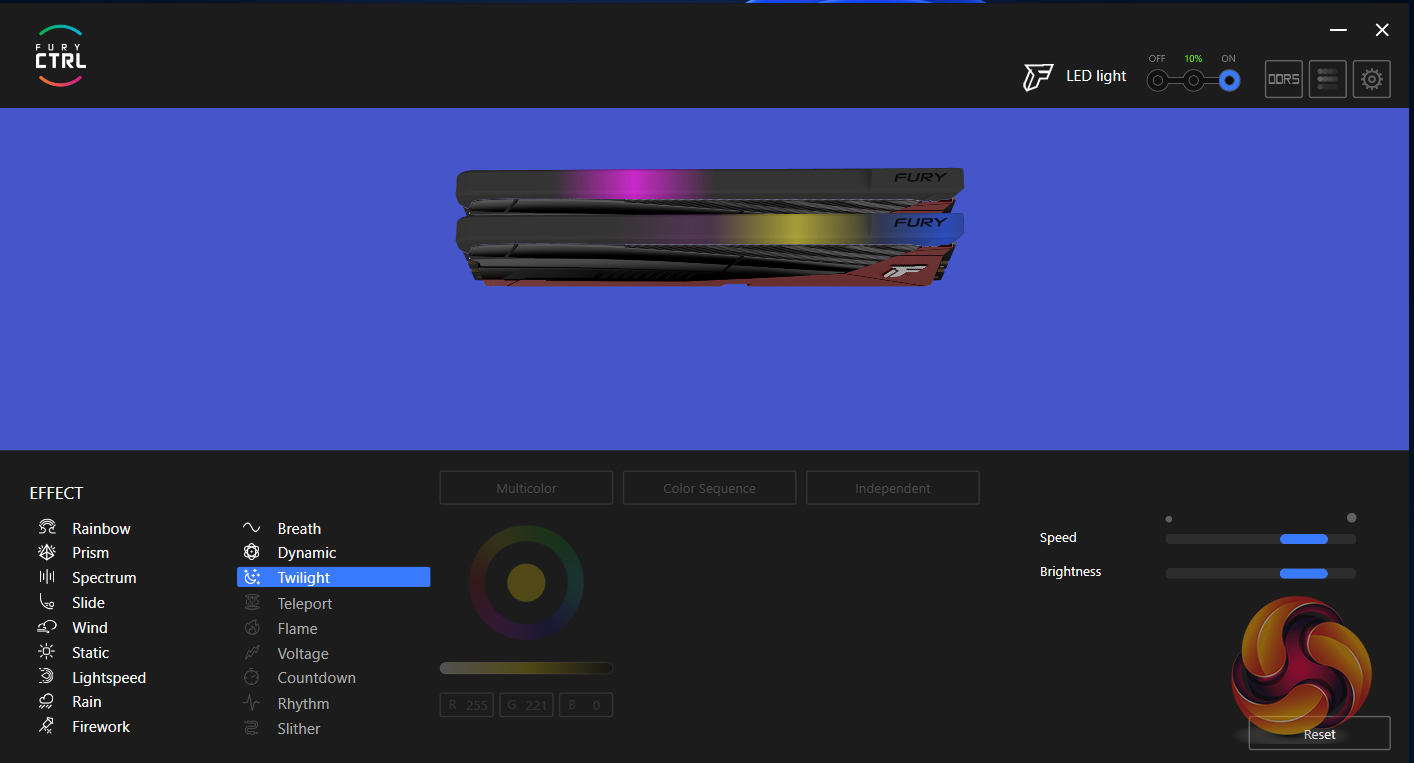Click the Twilight moon icon
The height and width of the screenshot is (763, 1414).
tap(252, 577)
